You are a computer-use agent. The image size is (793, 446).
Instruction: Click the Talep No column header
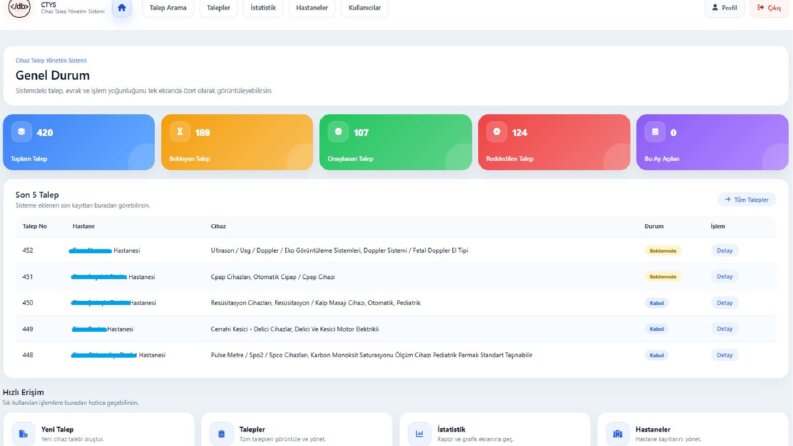click(x=35, y=226)
